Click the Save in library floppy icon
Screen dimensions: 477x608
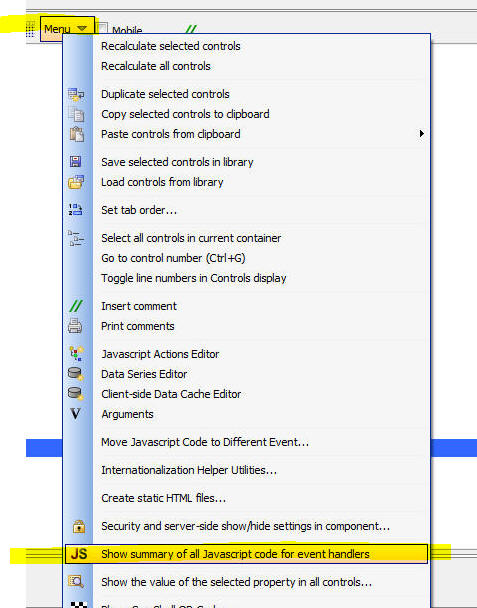click(x=75, y=162)
